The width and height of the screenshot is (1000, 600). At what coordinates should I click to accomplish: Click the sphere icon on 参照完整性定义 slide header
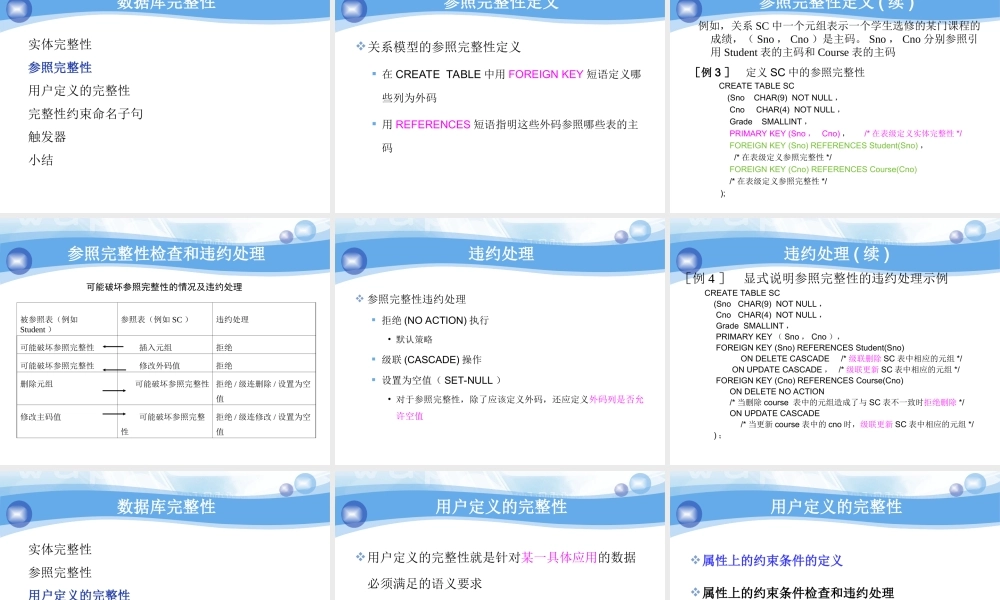(353, 11)
